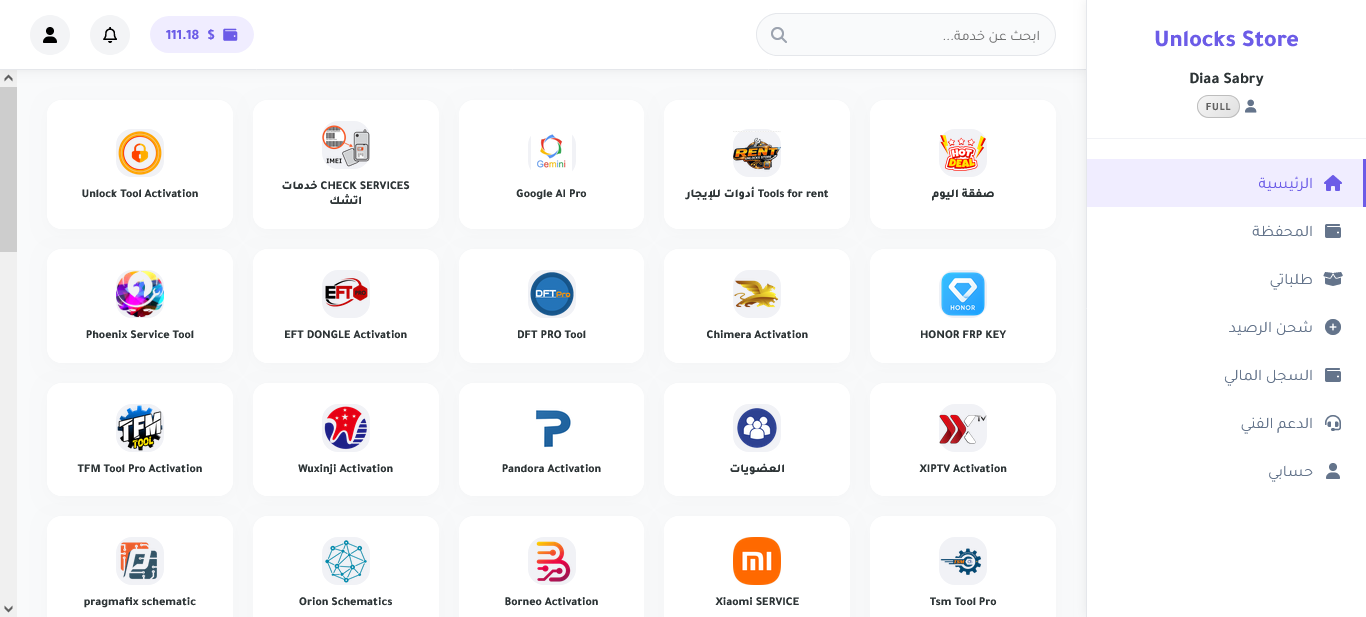Viewport: 1366px width, 617px height.
Task: Open المحفظة wallet menu item
Action: click(1225, 231)
